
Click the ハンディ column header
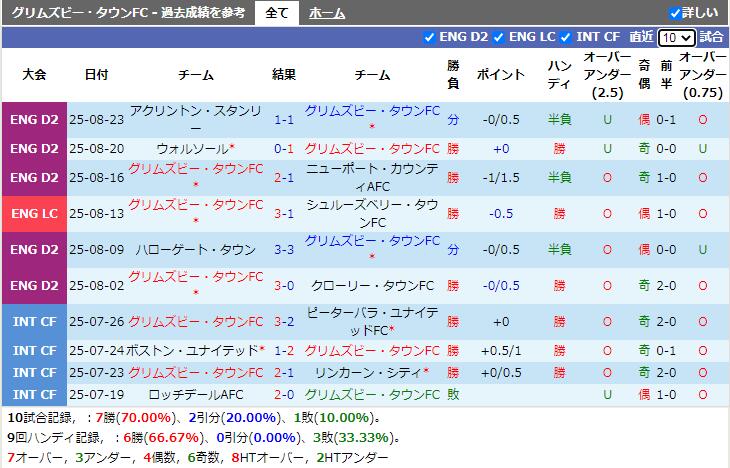click(560, 75)
